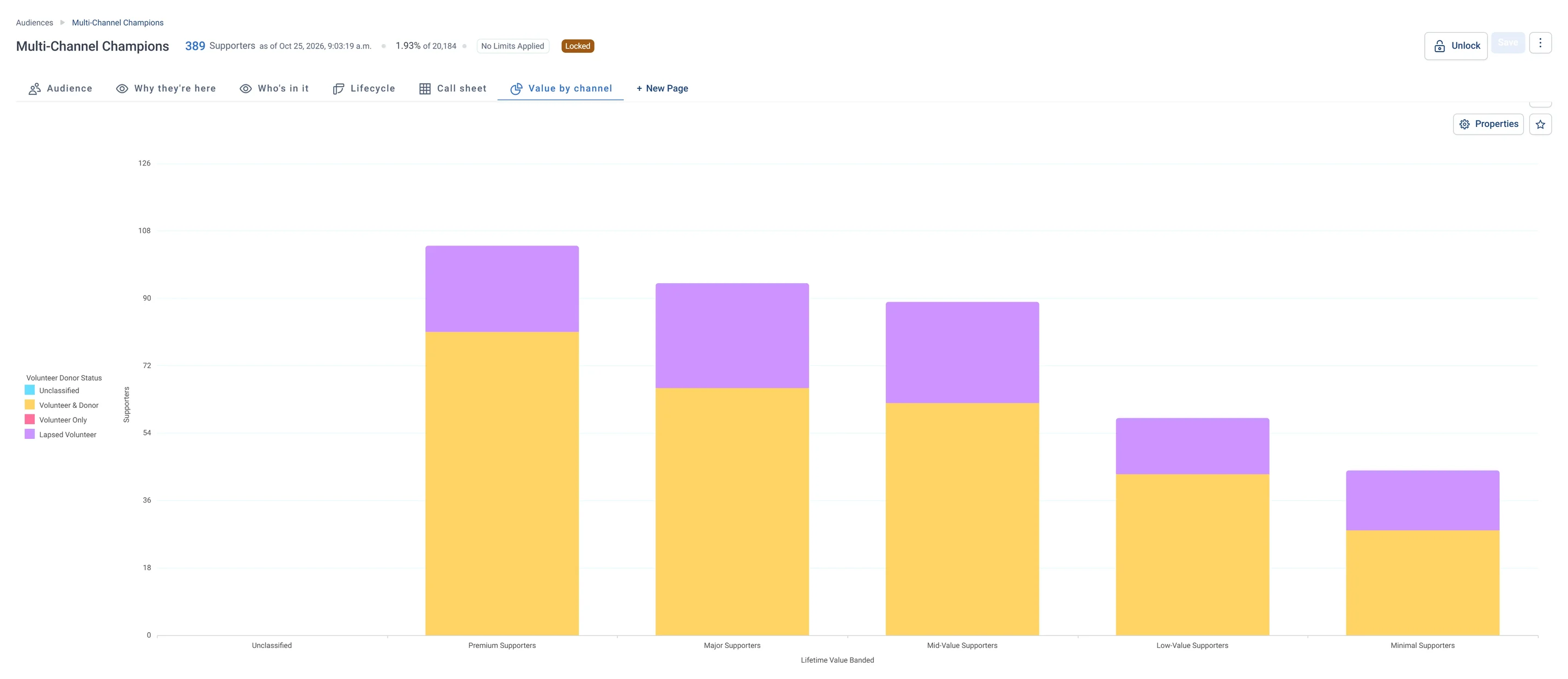1568x679 pixels.
Task: Open the Audience tab
Action: 60,88
